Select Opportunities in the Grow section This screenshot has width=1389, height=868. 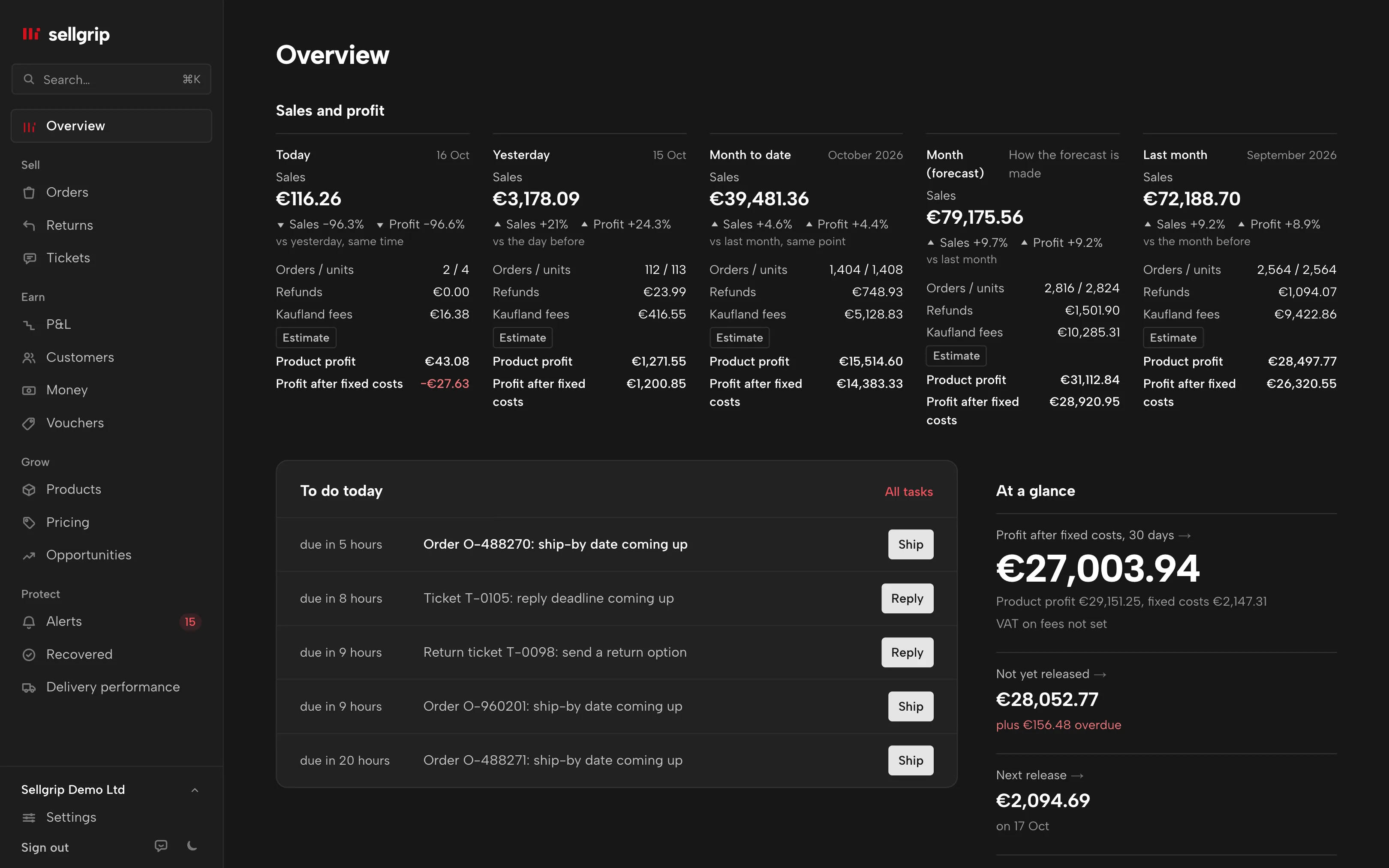[111, 555]
